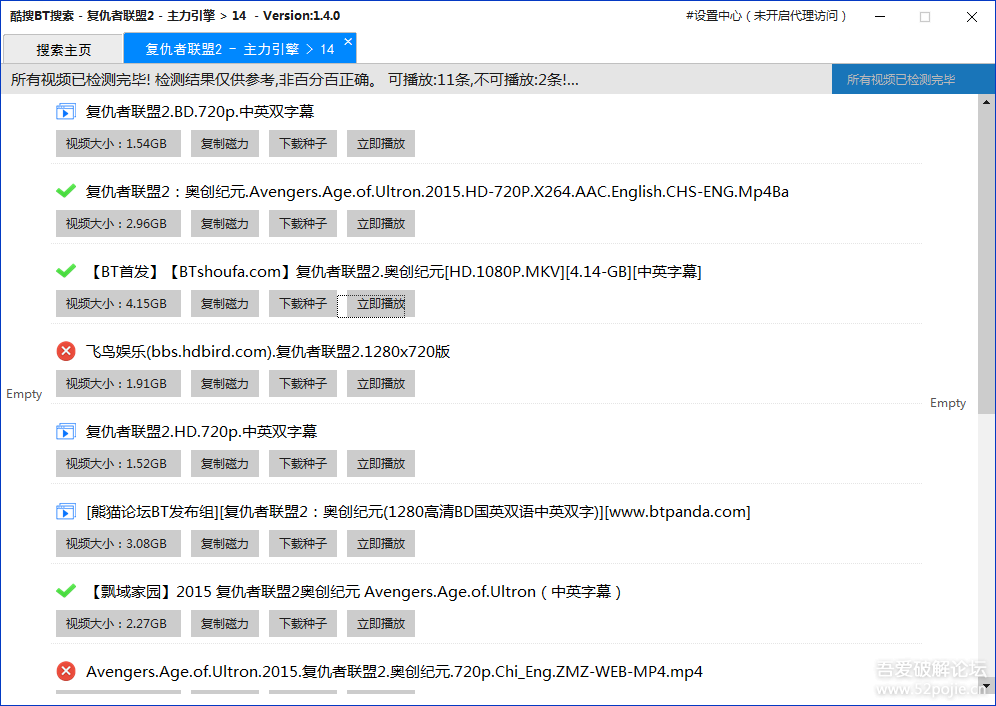Open #设置中心 in the title bar

point(766,16)
